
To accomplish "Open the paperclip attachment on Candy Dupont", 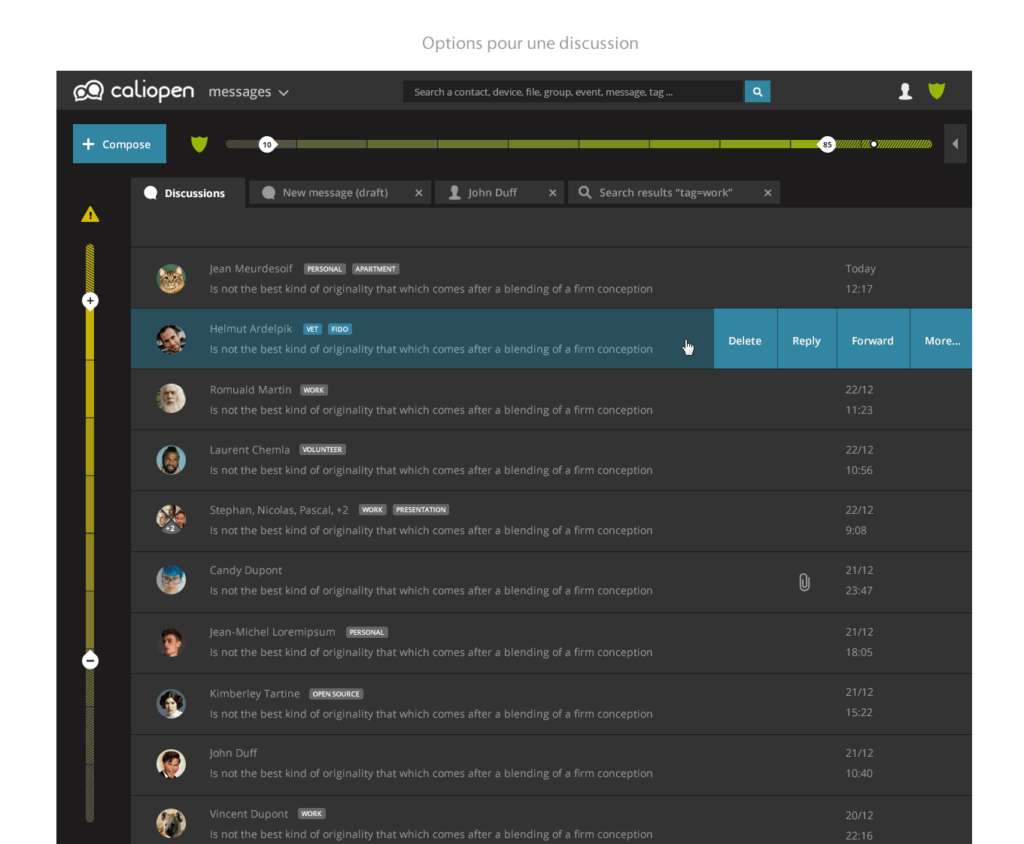I will 804,582.
